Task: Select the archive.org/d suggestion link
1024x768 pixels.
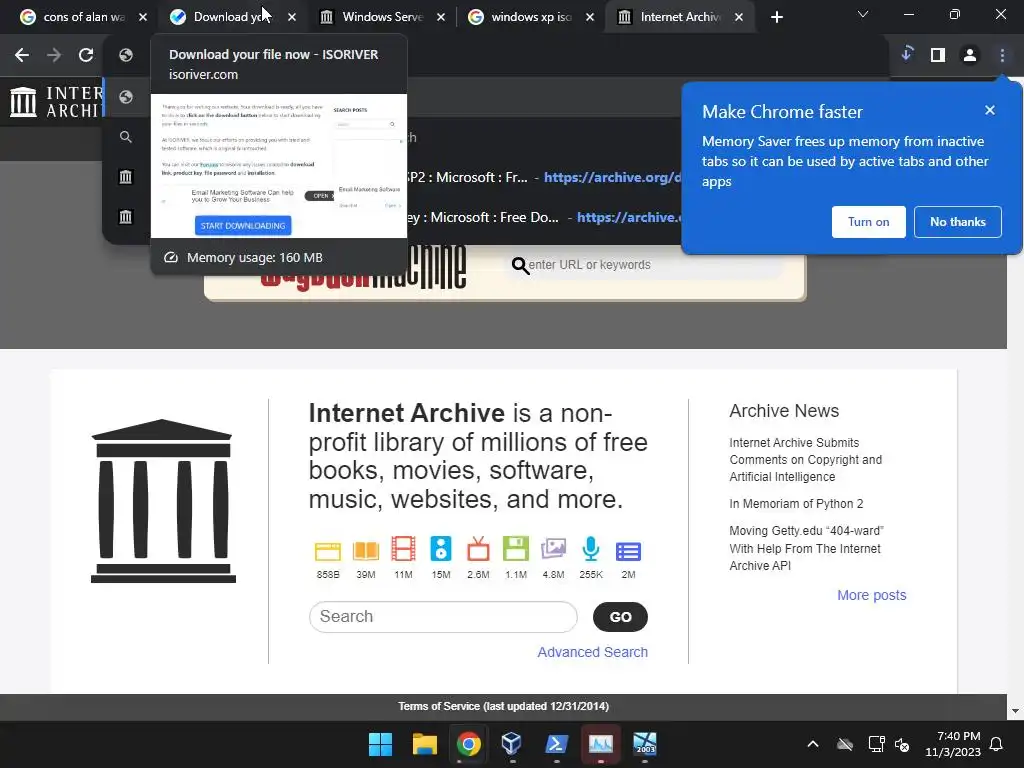Action: pyautogui.click(x=613, y=178)
